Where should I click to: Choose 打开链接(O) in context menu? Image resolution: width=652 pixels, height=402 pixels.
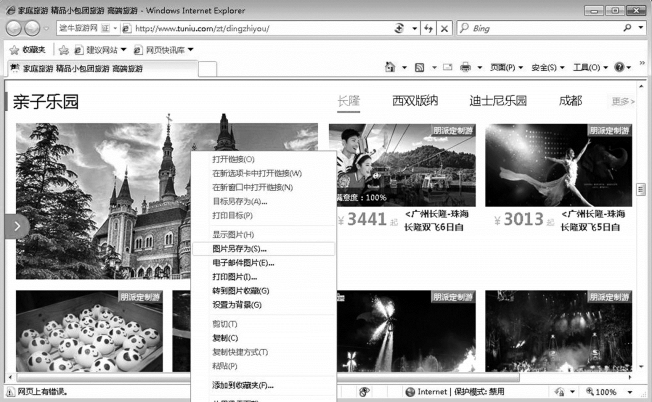(x=264, y=159)
